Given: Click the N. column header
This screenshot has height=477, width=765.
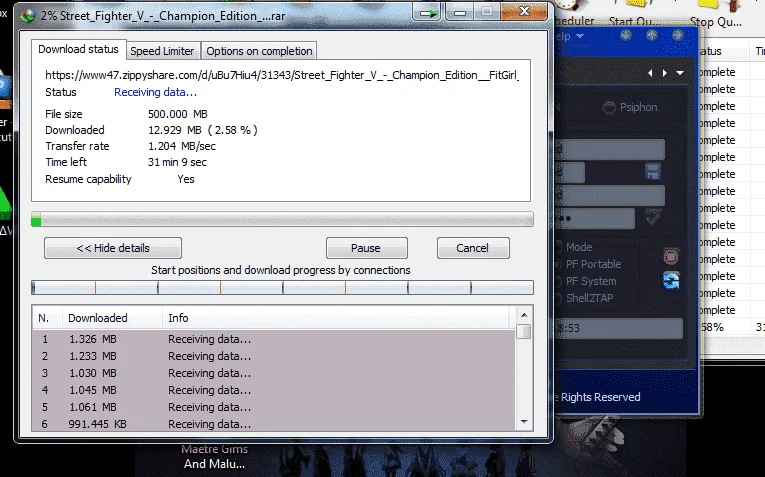Looking at the screenshot, I should coord(47,318).
